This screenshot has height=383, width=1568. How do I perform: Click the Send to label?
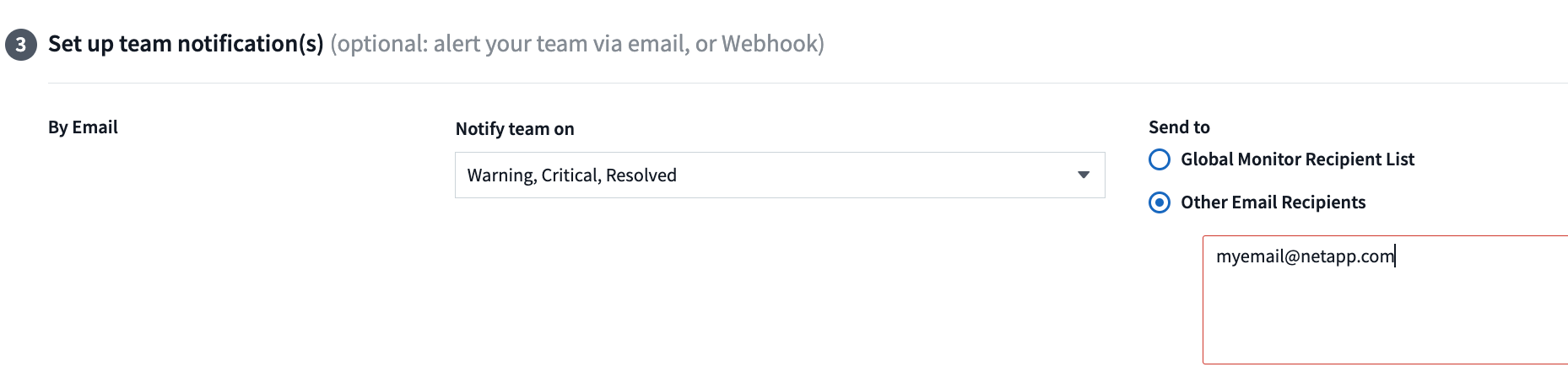pyautogui.click(x=1179, y=127)
